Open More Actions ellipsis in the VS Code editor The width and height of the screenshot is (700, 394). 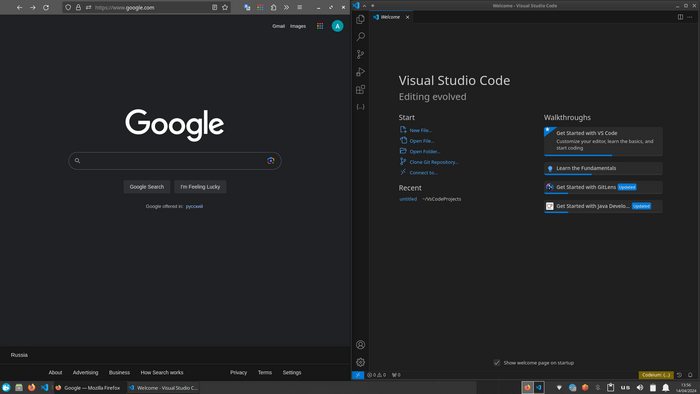click(690, 17)
